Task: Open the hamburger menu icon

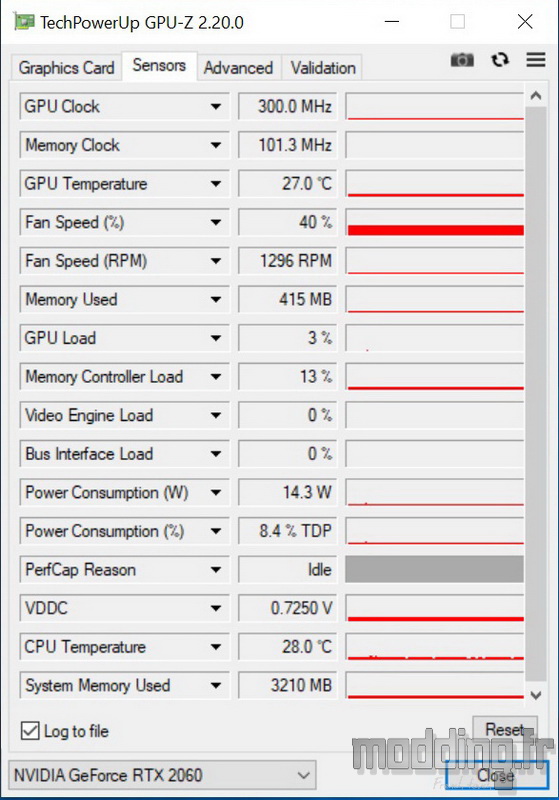Action: (536, 60)
